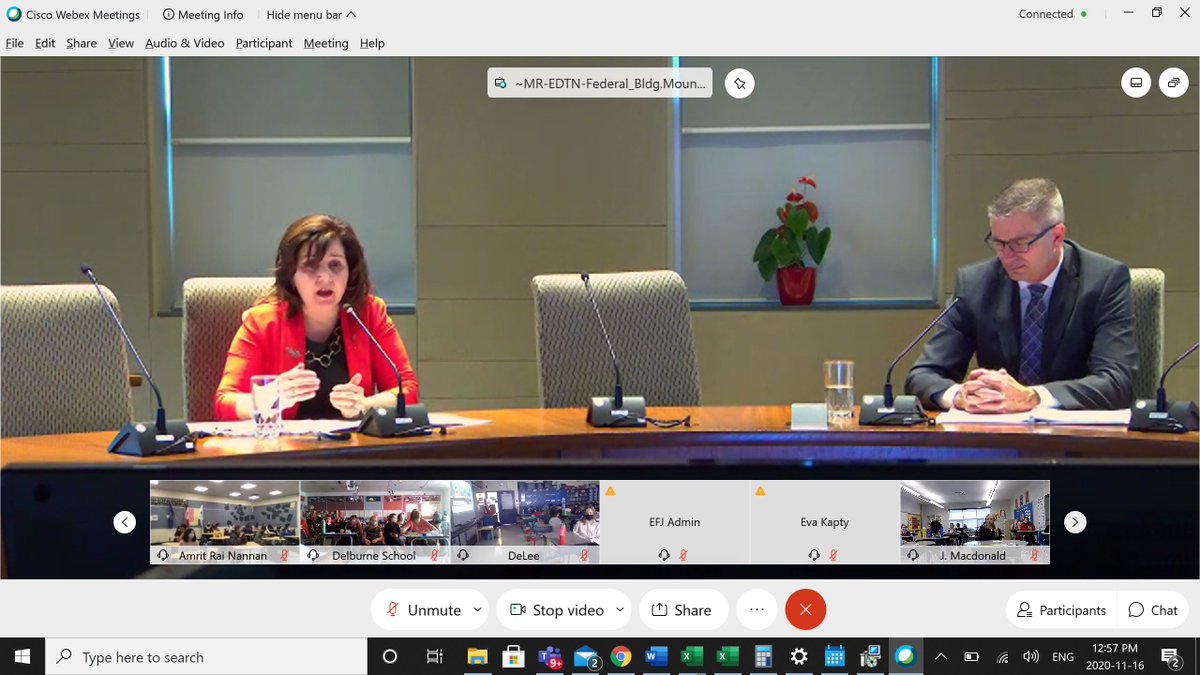Click muted mic icon on J. Macdonald tile
Viewport: 1200px width, 675px height.
pyautogui.click(x=1035, y=555)
